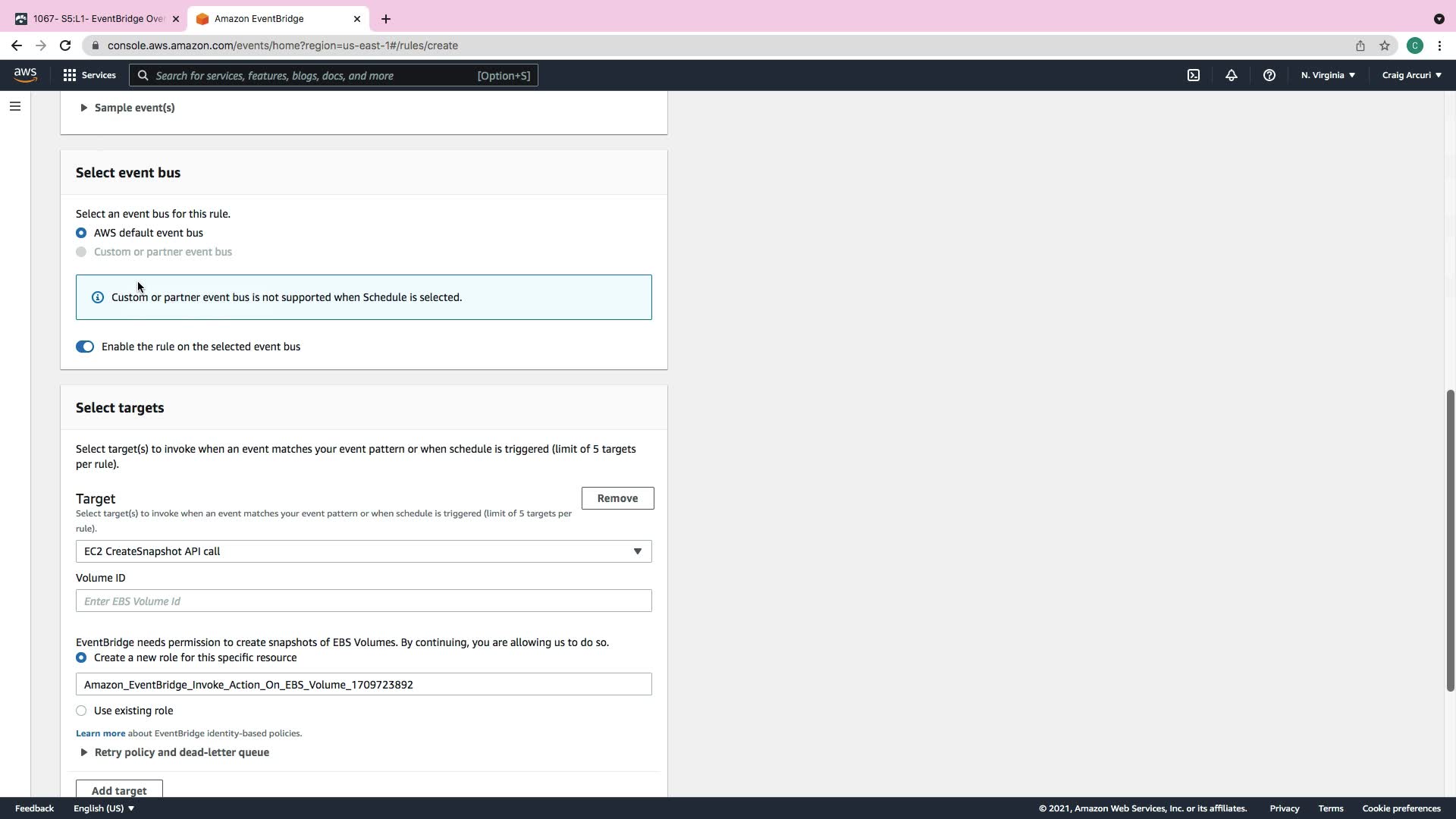Image resolution: width=1456 pixels, height=819 pixels.
Task: Open the EC2 CreateSnapshot API call dropdown
Action: tap(363, 551)
